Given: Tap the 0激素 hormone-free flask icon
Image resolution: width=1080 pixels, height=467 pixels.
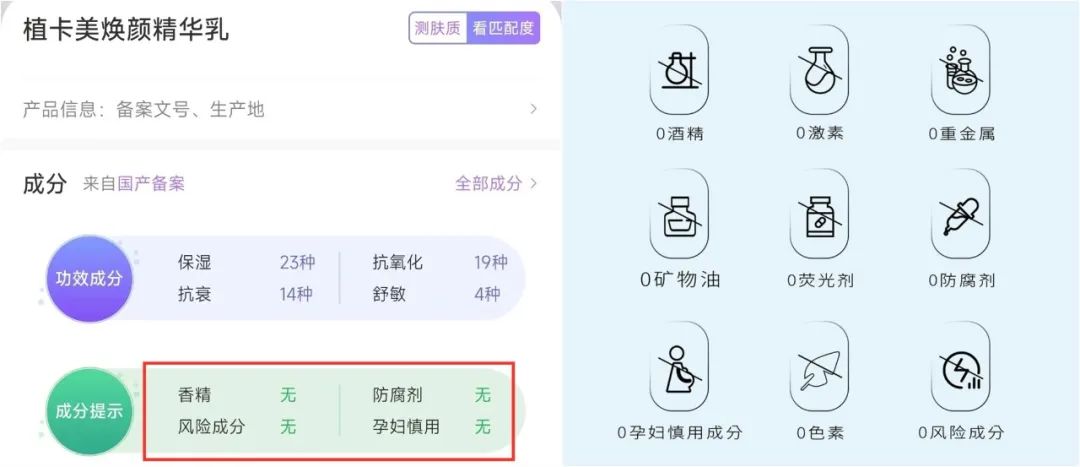Looking at the screenshot, I should tap(820, 70).
